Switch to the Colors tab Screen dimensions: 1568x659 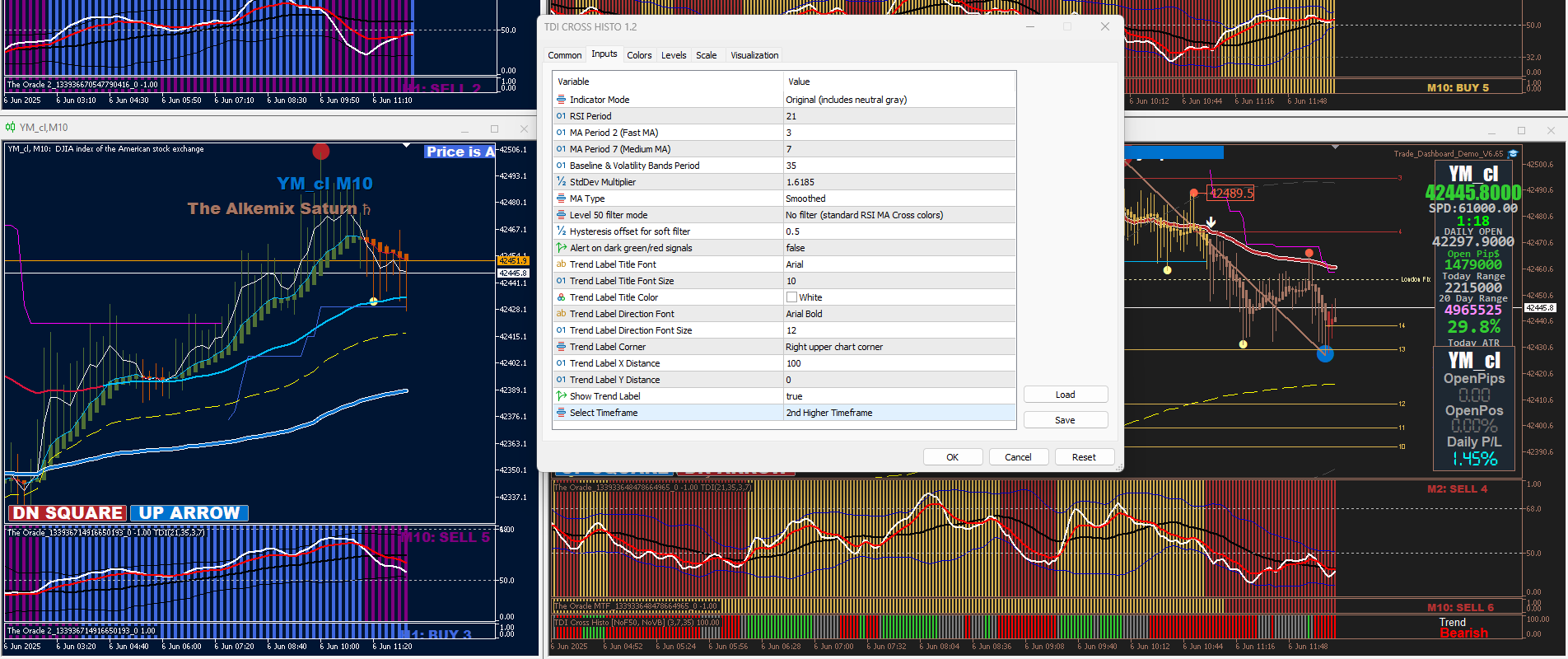(639, 55)
